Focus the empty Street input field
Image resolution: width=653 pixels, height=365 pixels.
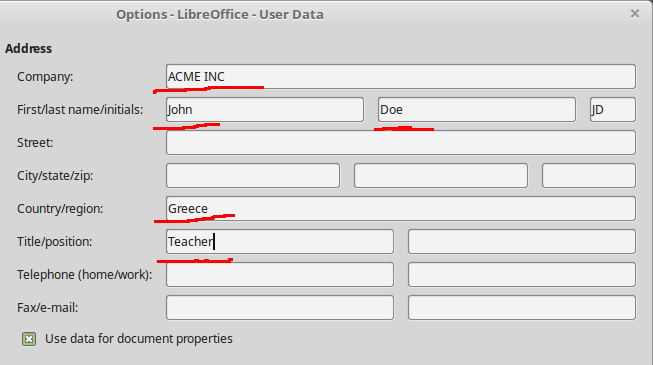point(401,142)
